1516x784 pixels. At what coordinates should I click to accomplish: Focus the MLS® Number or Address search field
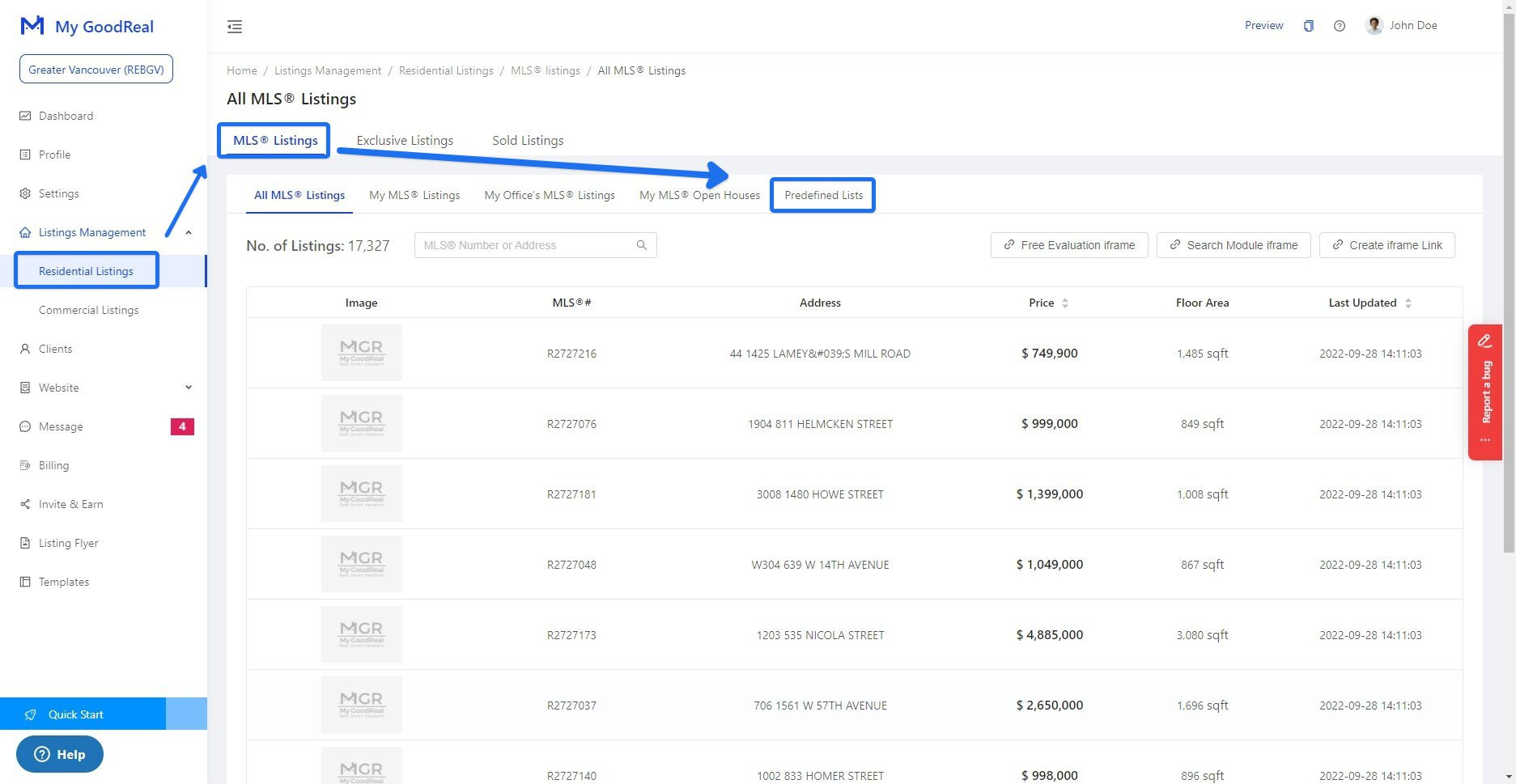tap(526, 245)
